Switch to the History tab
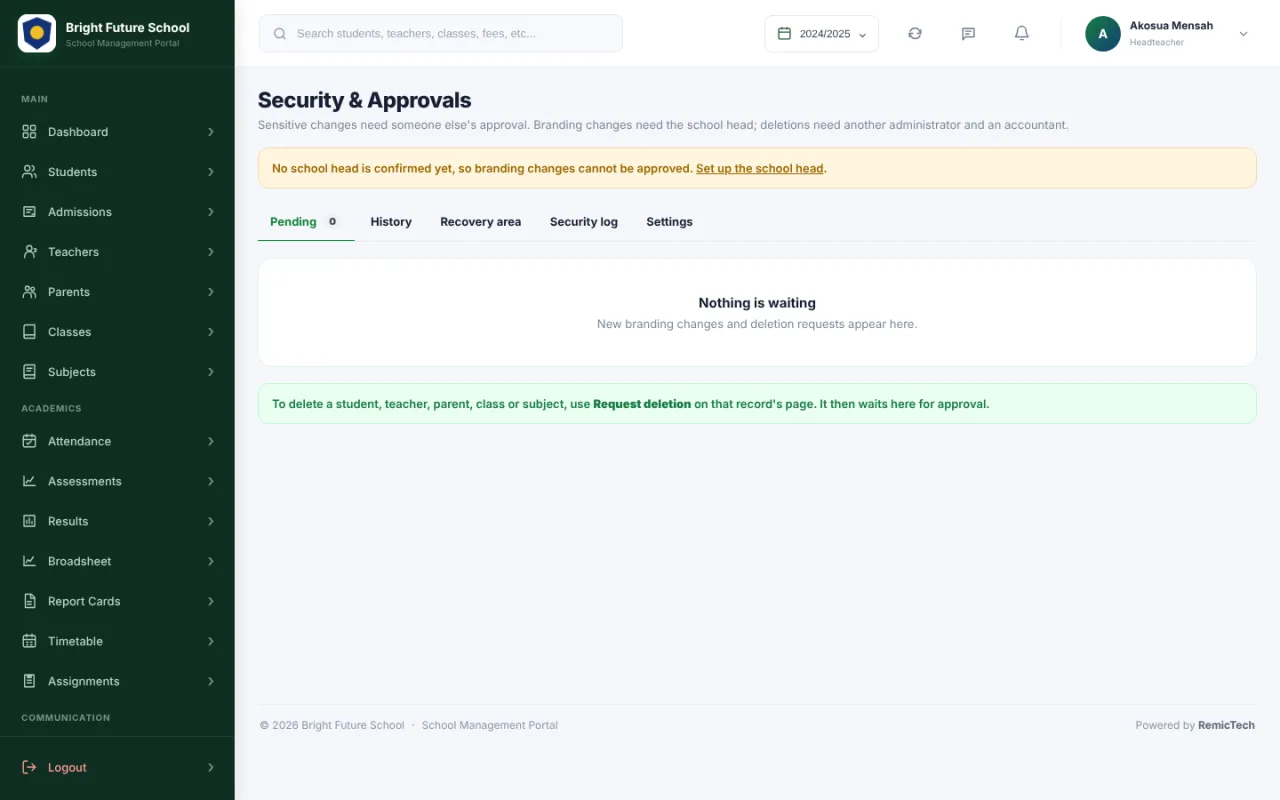This screenshot has height=800, width=1280. [x=391, y=222]
